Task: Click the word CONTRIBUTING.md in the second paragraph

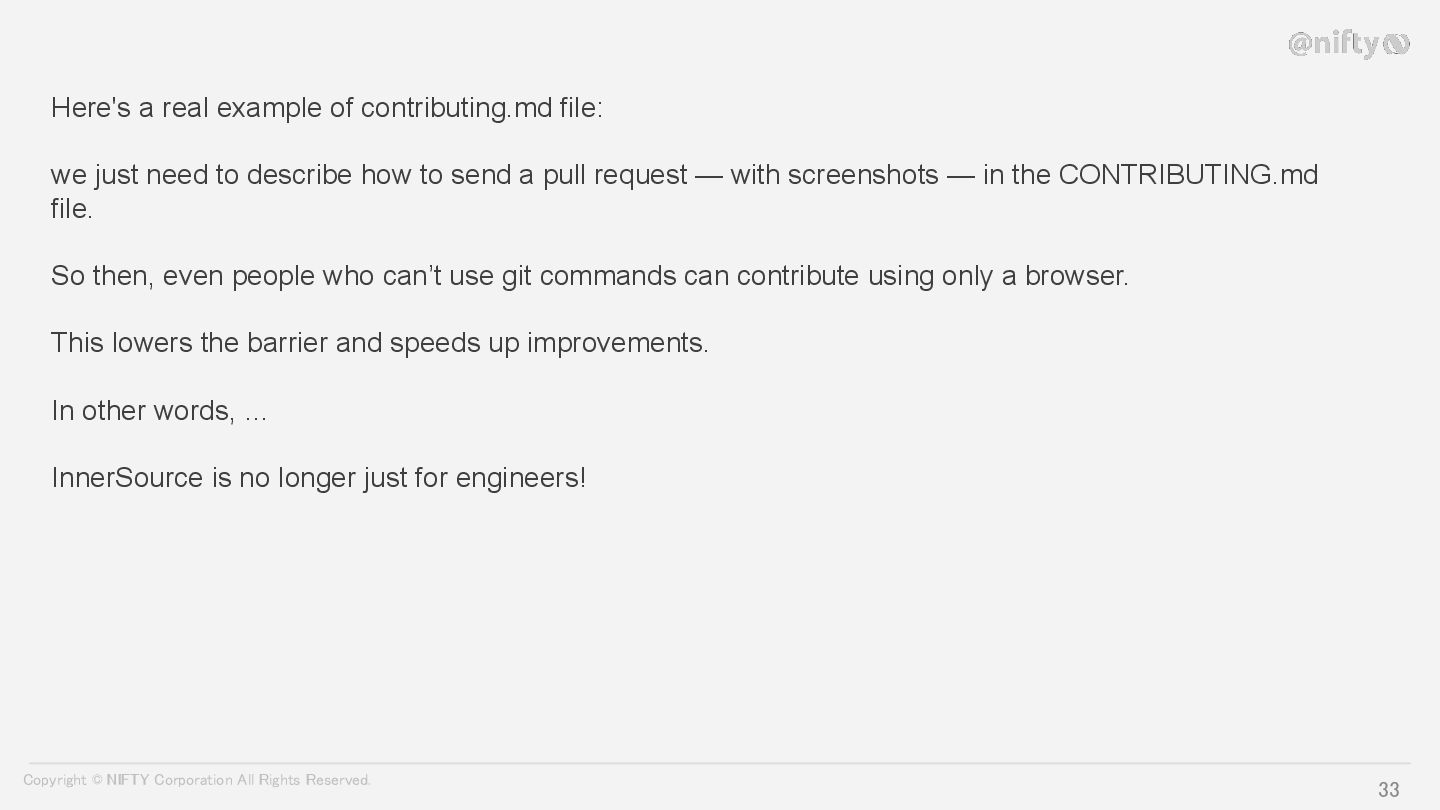Action: (x=1188, y=175)
